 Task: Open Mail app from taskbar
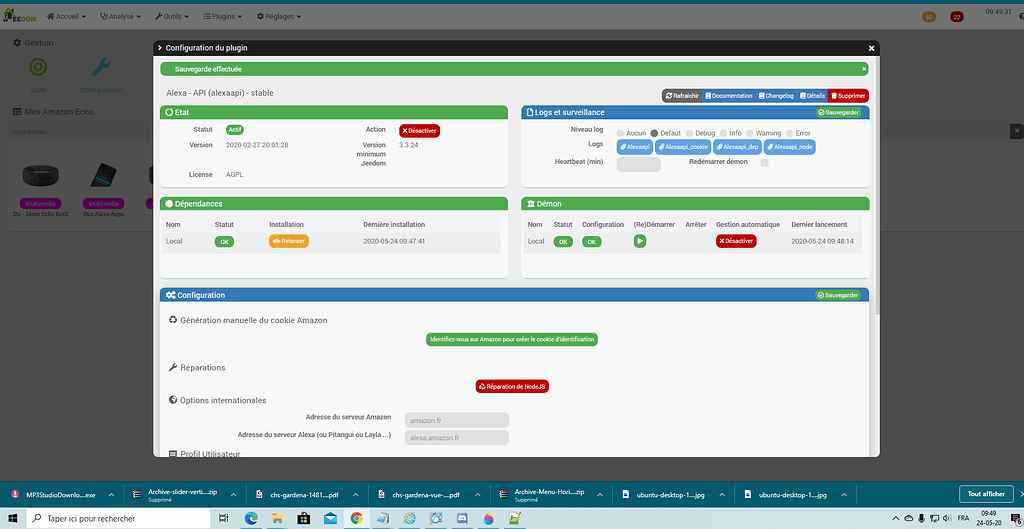330,518
